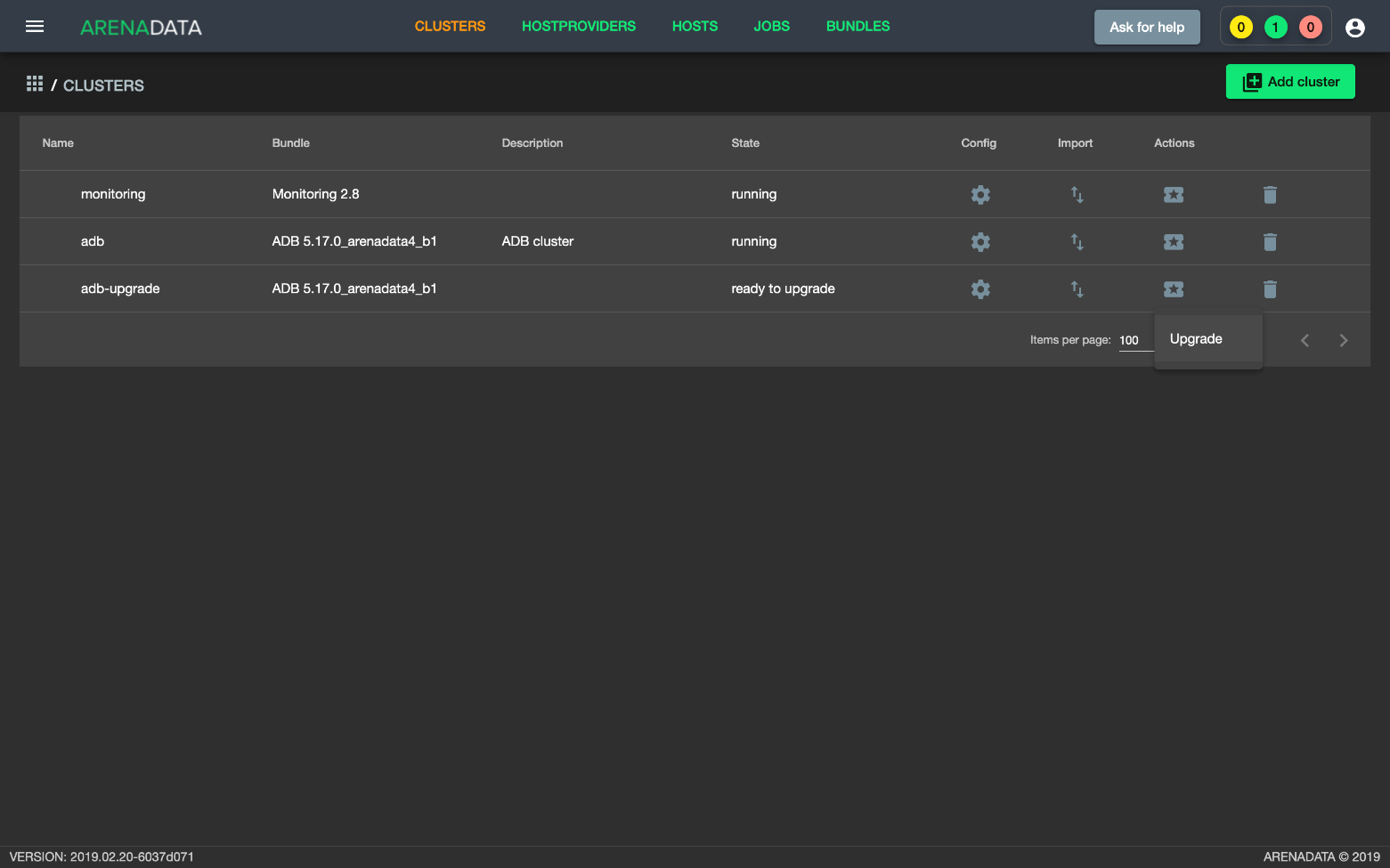This screenshot has height=868, width=1390.
Task: Open actions icon for adb cluster
Action: (1174, 242)
